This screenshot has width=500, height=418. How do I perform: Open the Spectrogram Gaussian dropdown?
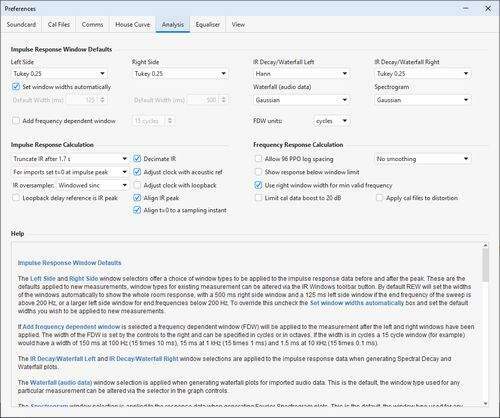click(422, 100)
